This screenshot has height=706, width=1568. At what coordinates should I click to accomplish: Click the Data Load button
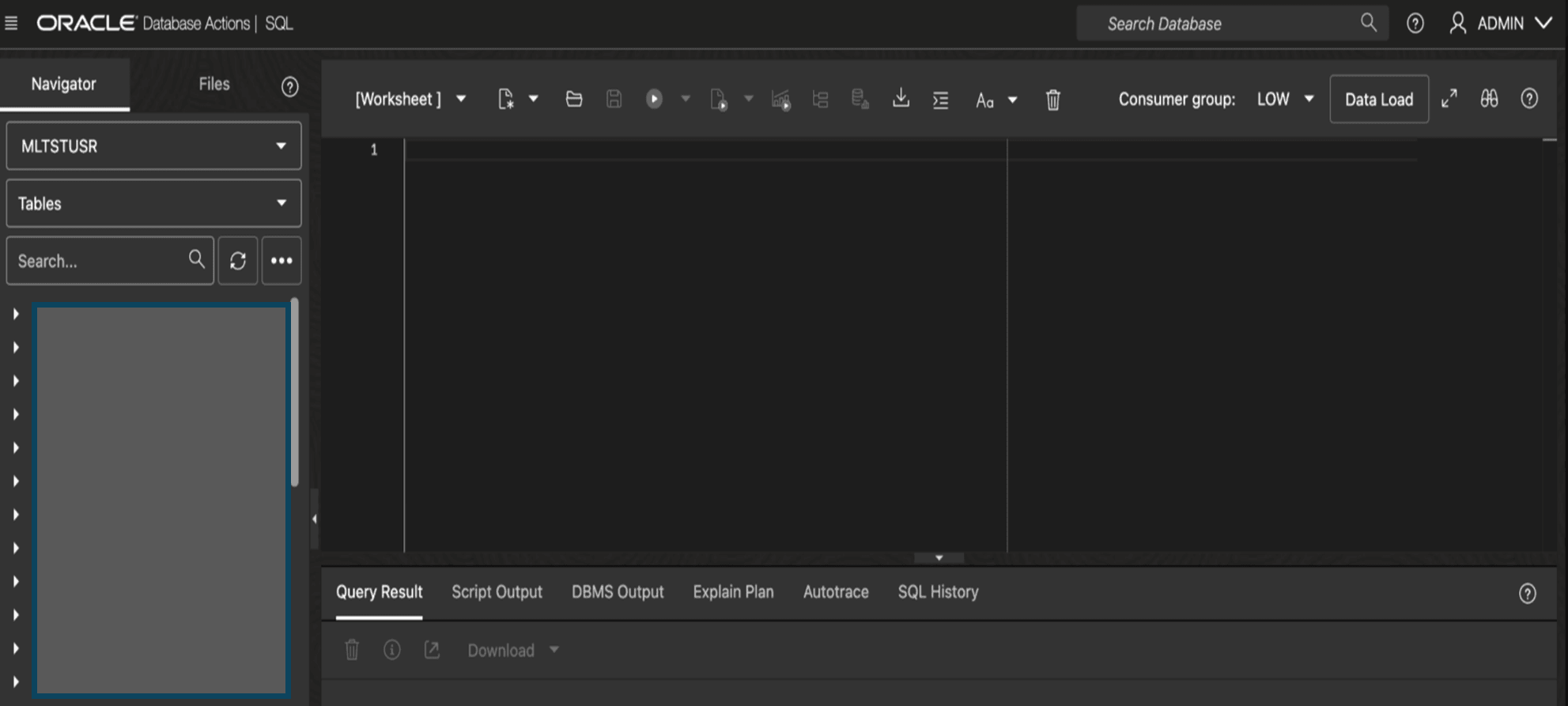[1379, 99]
